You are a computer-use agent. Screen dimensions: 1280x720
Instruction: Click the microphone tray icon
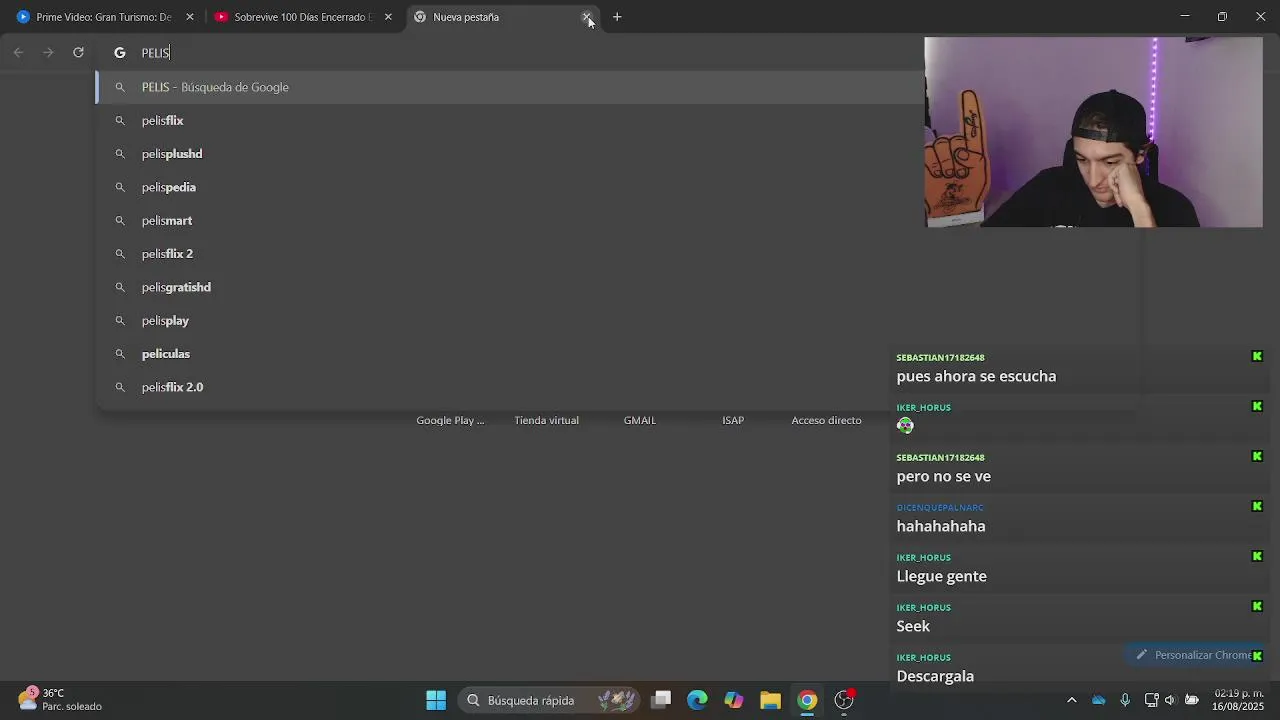click(x=1125, y=700)
